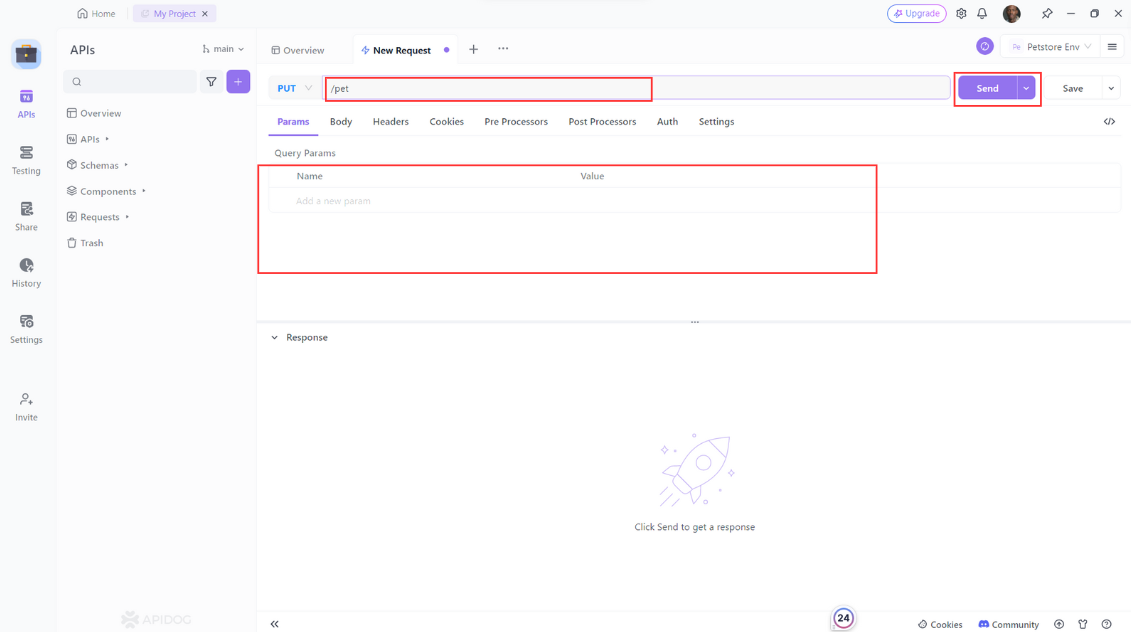Switch to Body tab
The height and width of the screenshot is (632, 1131).
(340, 121)
